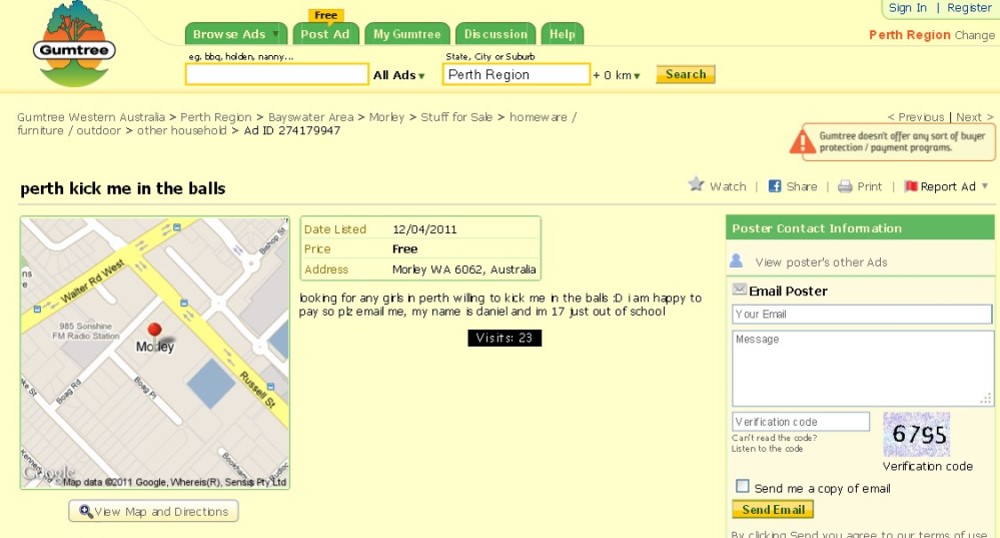Click the Next ad link

click(974, 117)
